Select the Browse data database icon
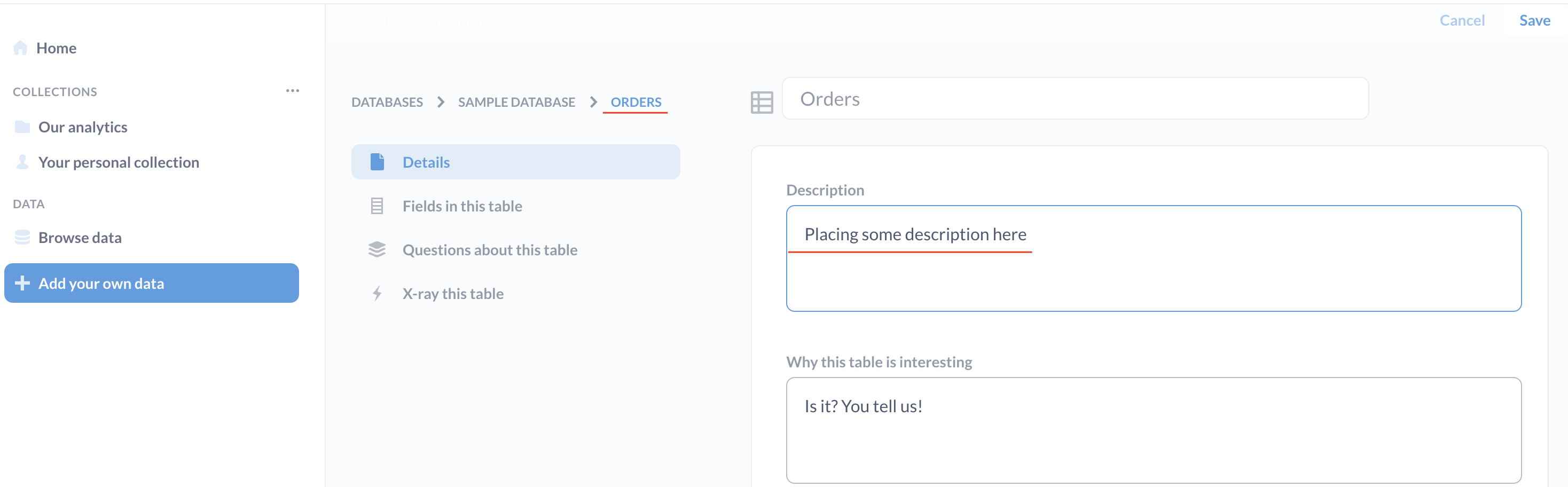1568x487 pixels. tap(22, 237)
